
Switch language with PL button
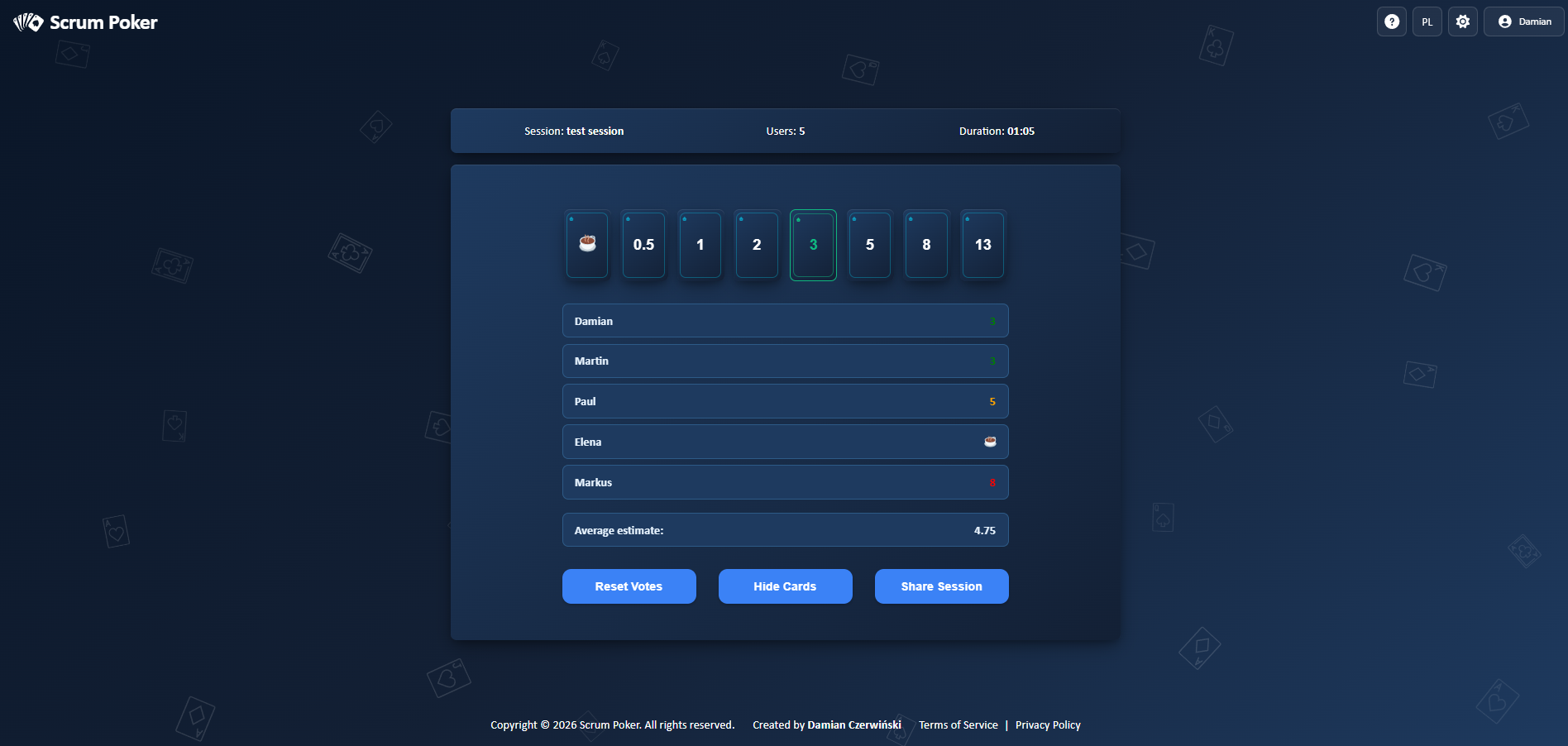click(x=1427, y=22)
